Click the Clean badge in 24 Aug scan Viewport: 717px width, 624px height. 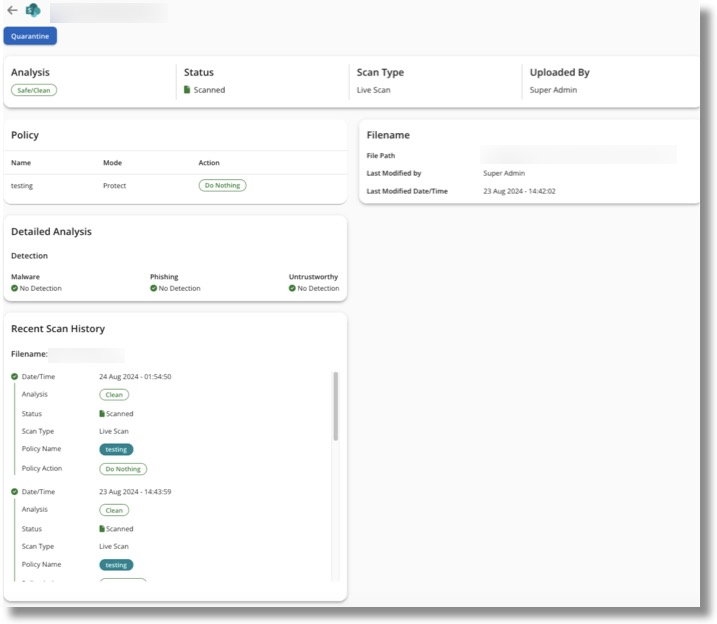[x=114, y=395]
